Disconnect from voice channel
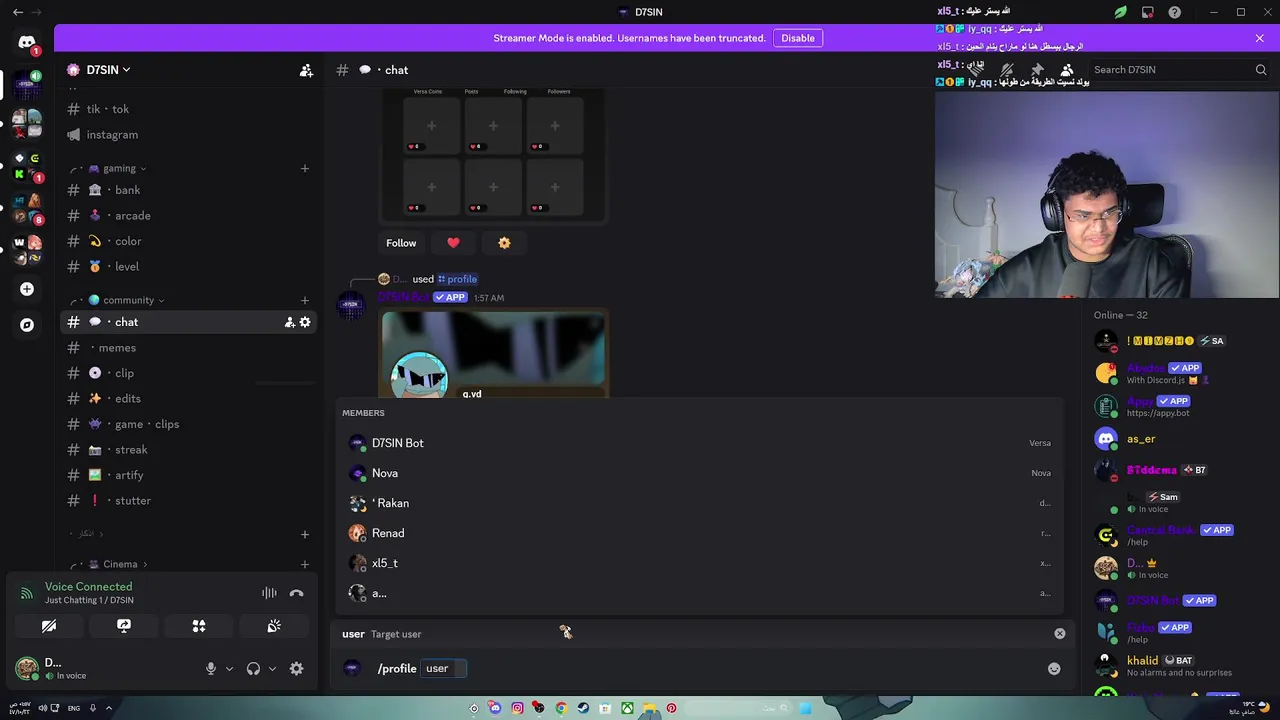Screen dimensions: 1280x720 (x=296, y=593)
